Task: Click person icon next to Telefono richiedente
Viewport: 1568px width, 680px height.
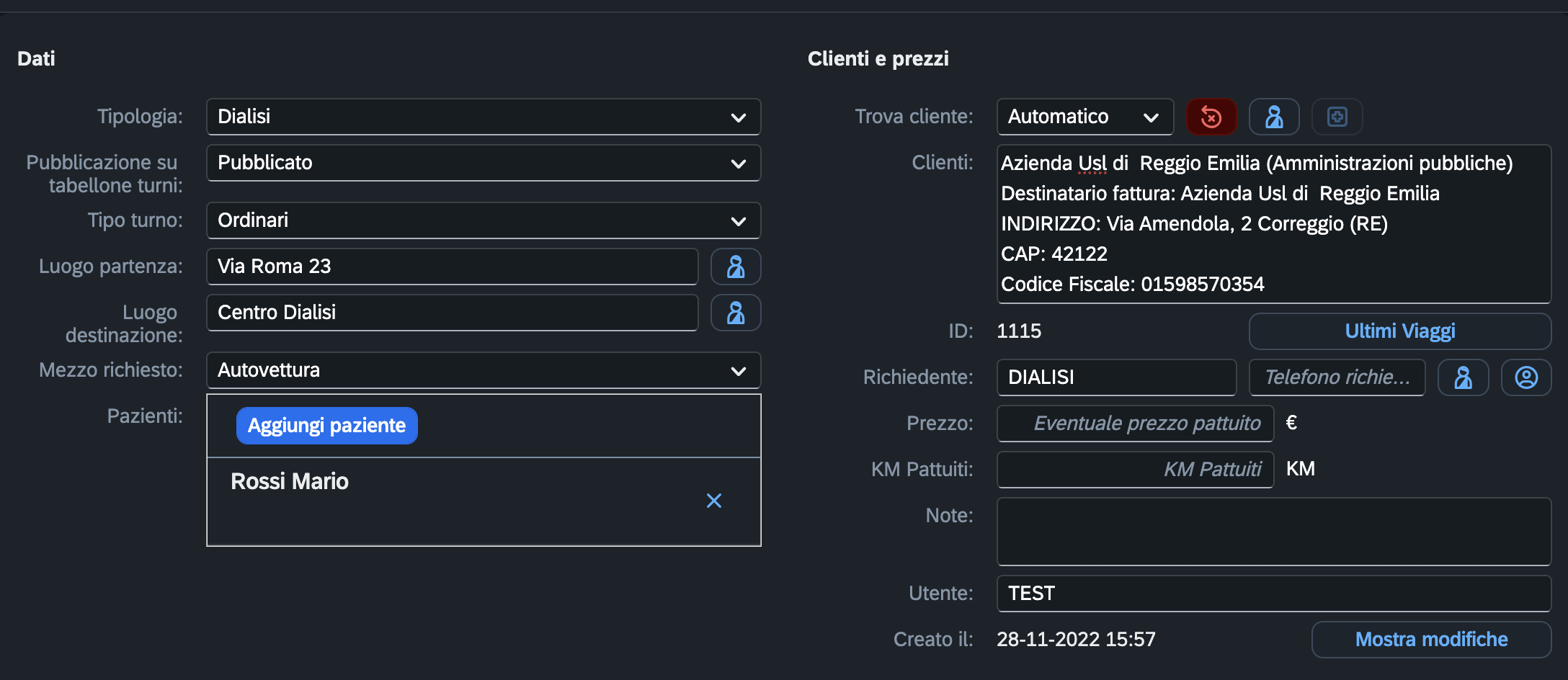Action: pyautogui.click(x=1463, y=377)
